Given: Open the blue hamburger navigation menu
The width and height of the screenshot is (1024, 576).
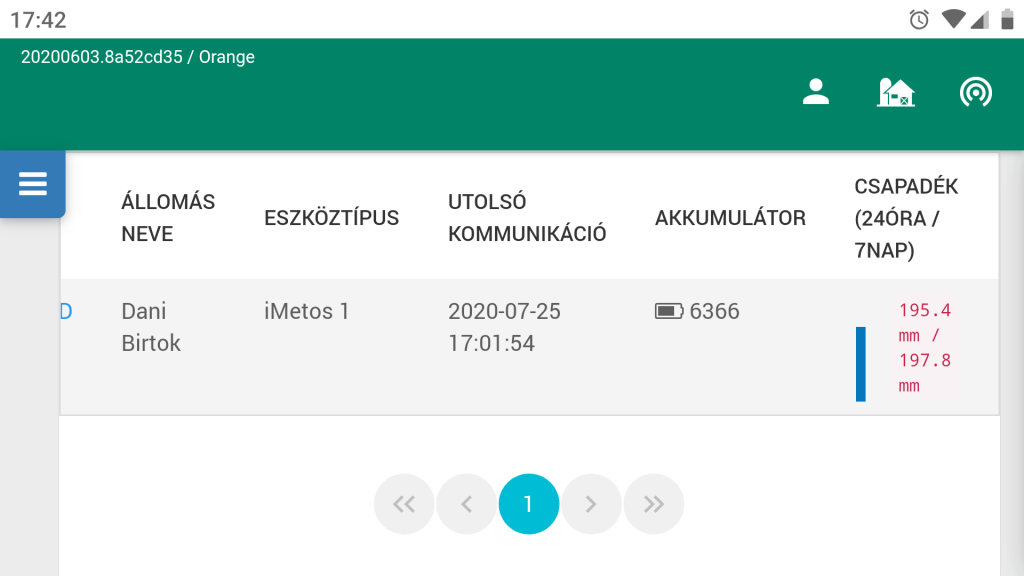Looking at the screenshot, I should point(33,184).
